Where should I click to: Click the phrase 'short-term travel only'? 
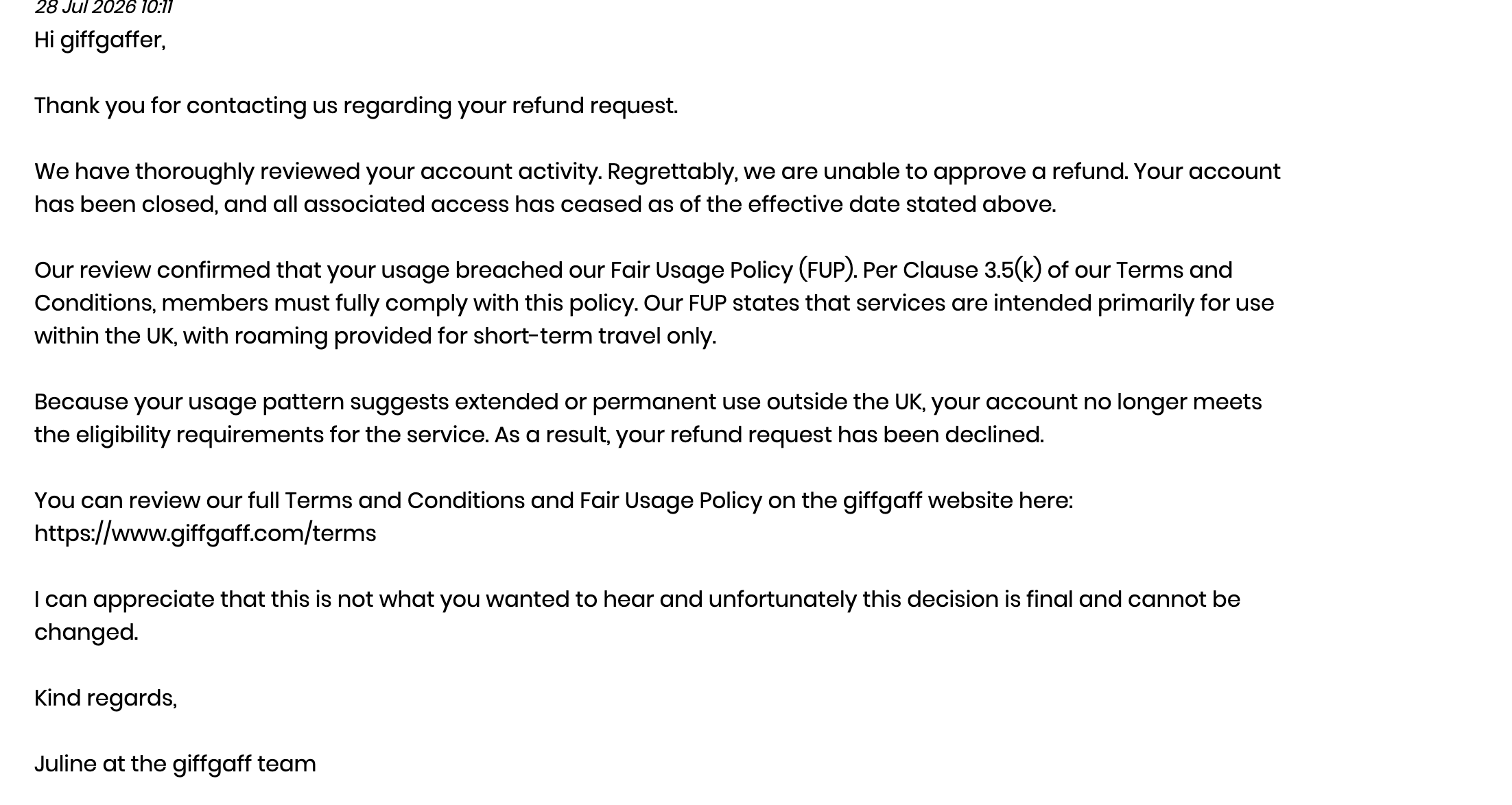coord(594,336)
